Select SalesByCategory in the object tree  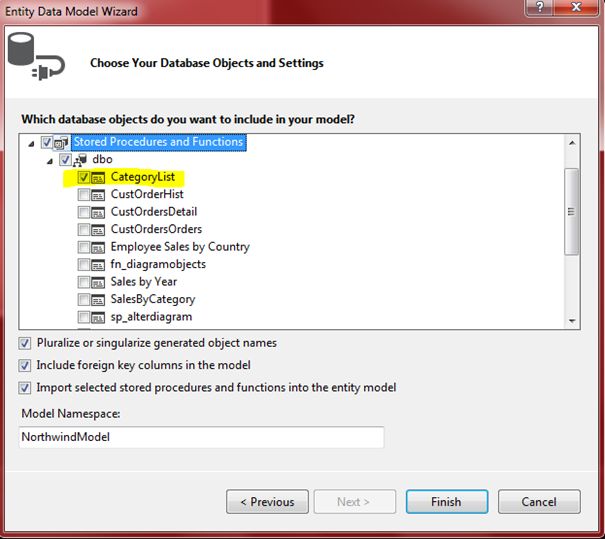click(x=153, y=299)
